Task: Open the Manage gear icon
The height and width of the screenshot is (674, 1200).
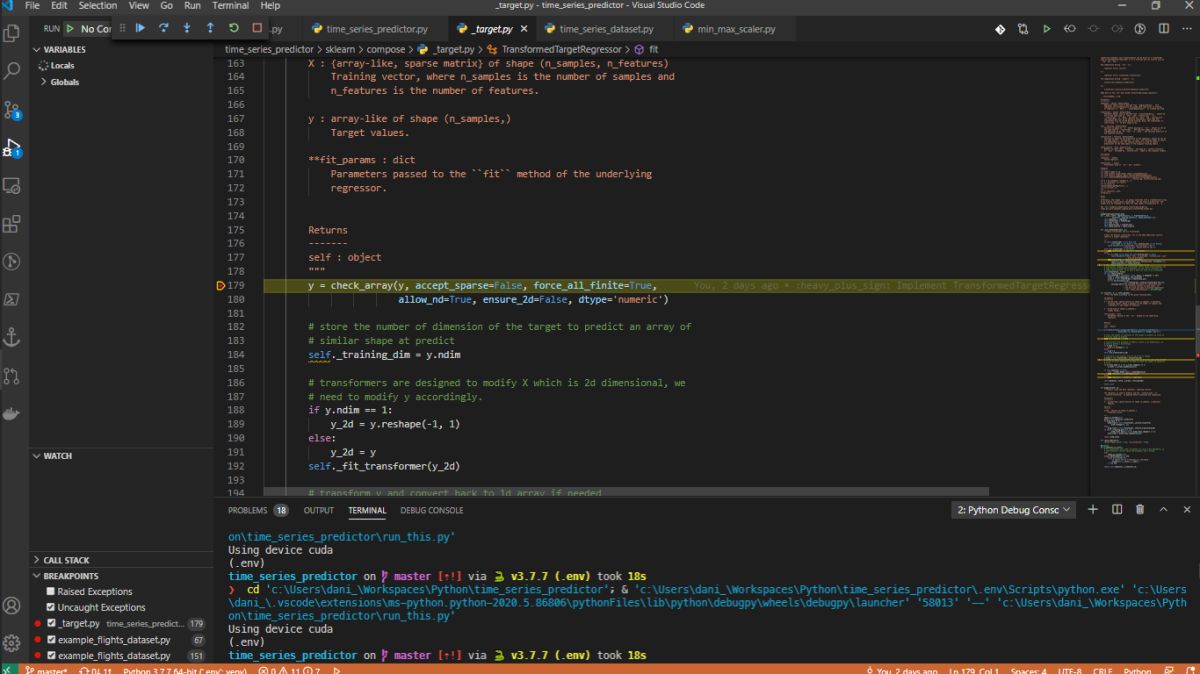Action: pyautogui.click(x=12, y=643)
